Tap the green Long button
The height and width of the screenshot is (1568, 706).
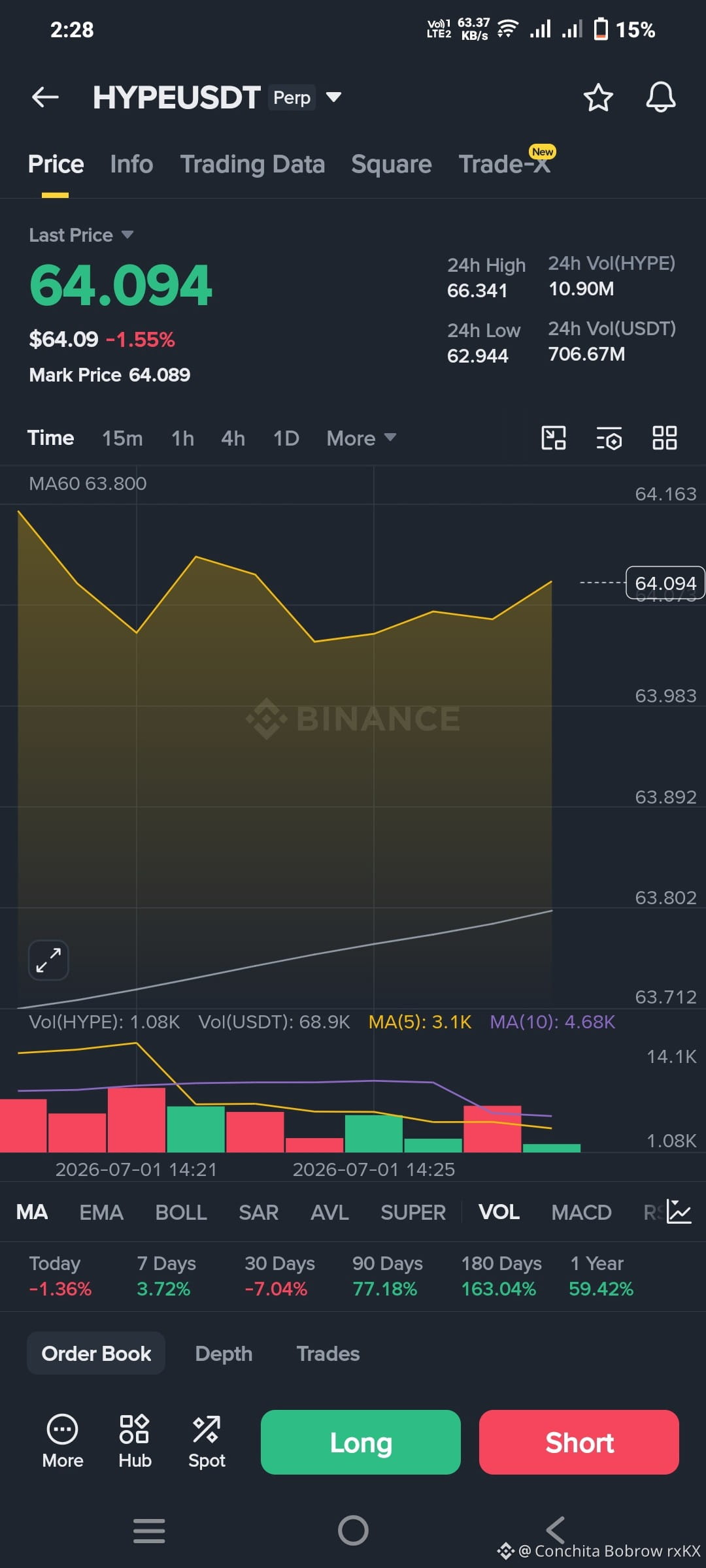point(361,1442)
